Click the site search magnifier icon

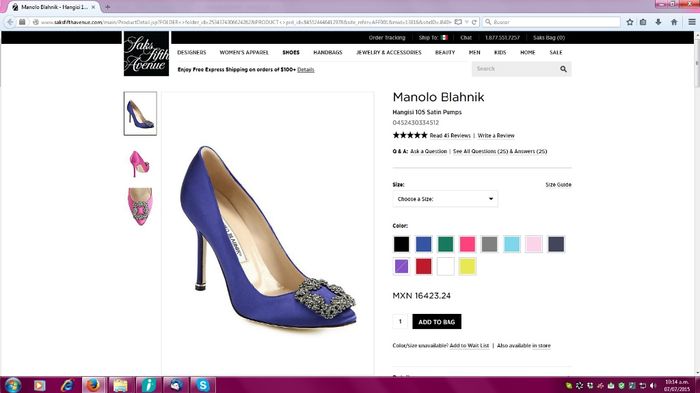point(563,69)
